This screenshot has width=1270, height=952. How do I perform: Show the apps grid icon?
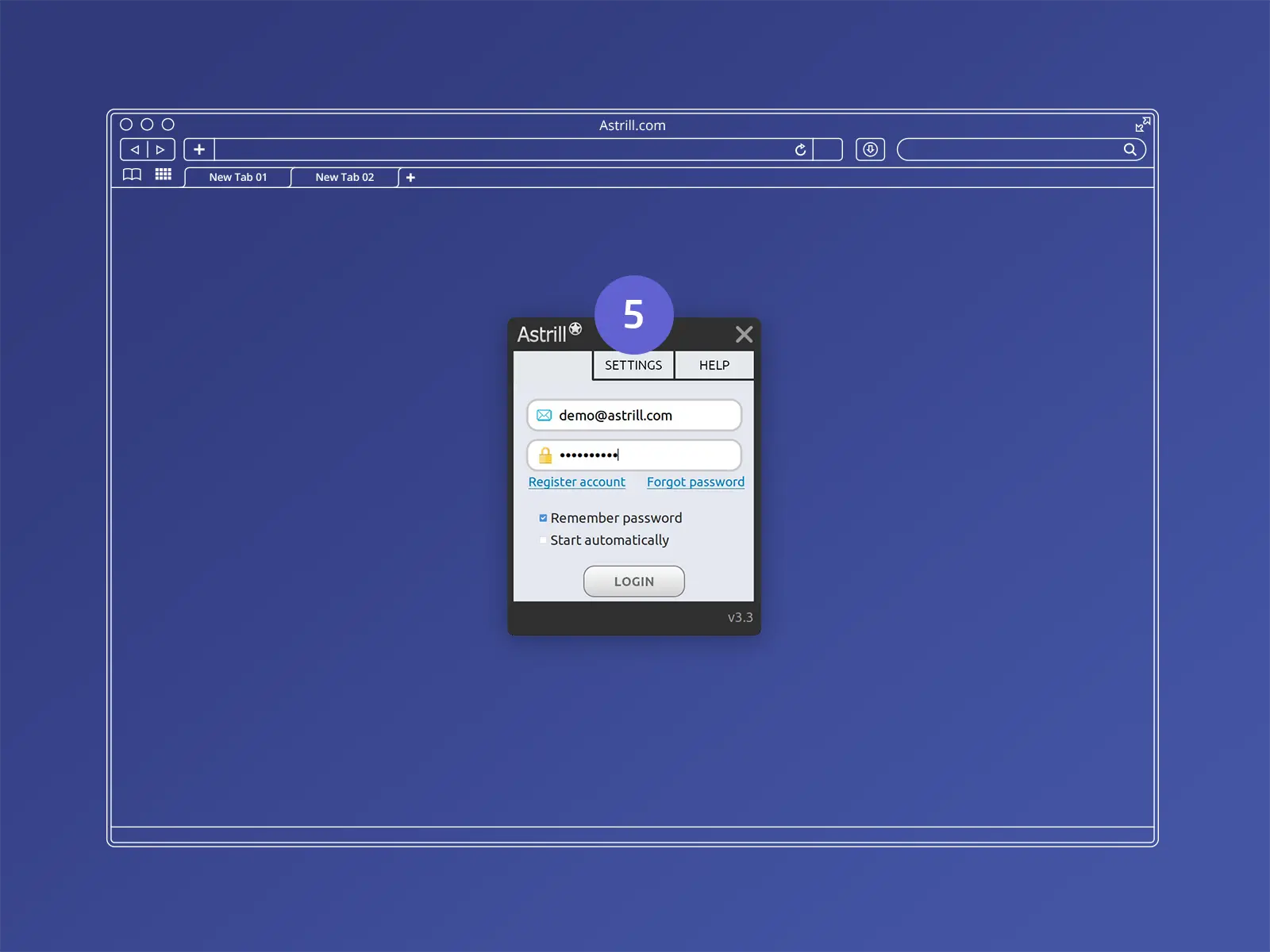point(163,175)
